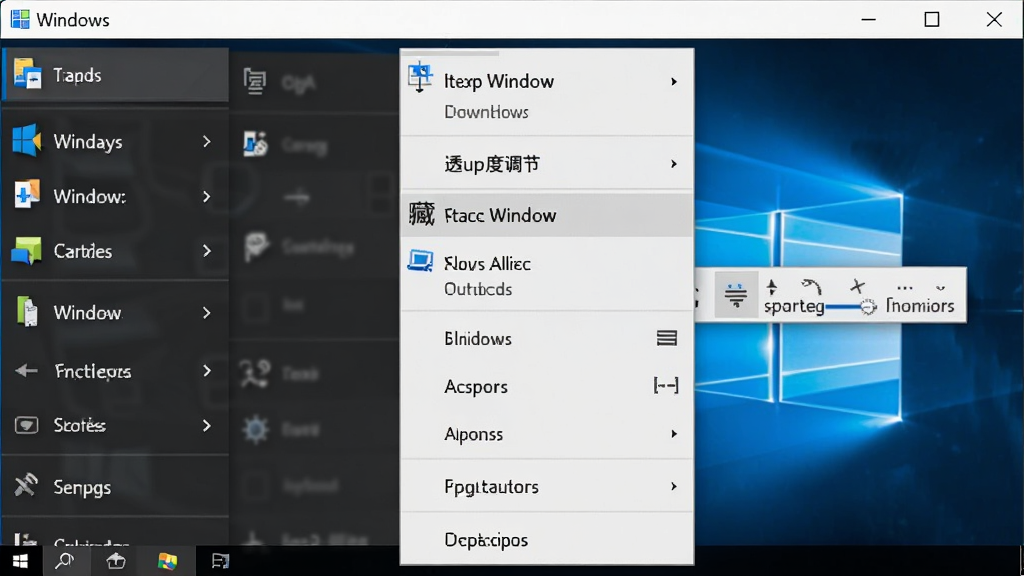The height and width of the screenshot is (576, 1024).
Task: Click the Fnctieprs back arrow icon
Action: (x=26, y=371)
